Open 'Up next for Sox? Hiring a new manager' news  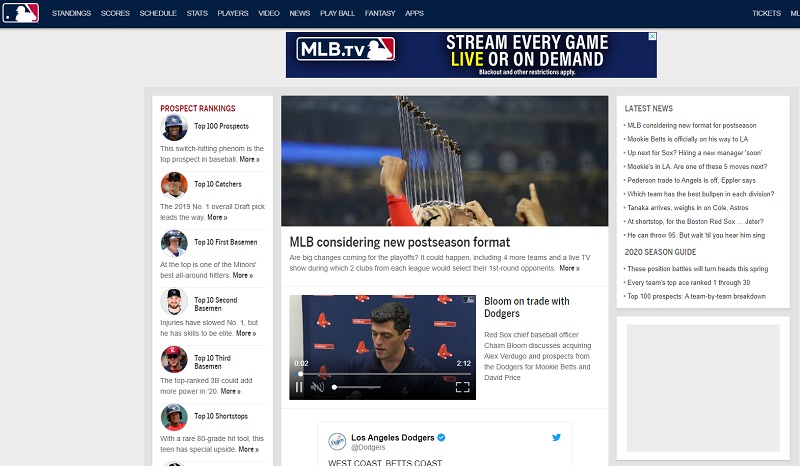pos(694,153)
